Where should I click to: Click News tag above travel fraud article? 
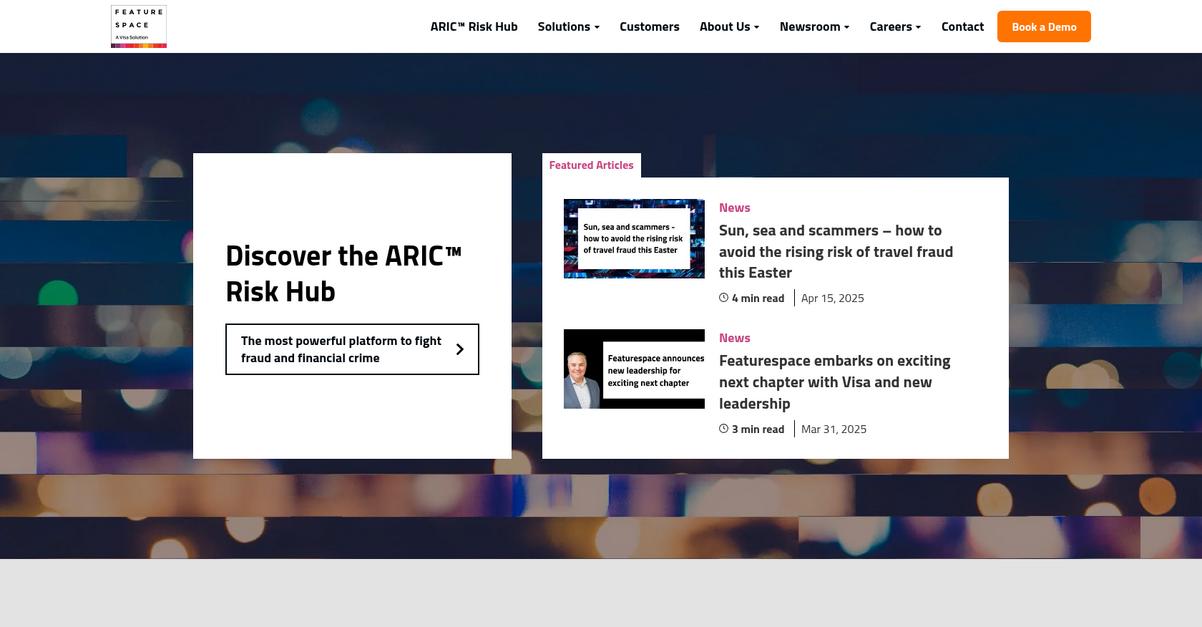point(734,208)
